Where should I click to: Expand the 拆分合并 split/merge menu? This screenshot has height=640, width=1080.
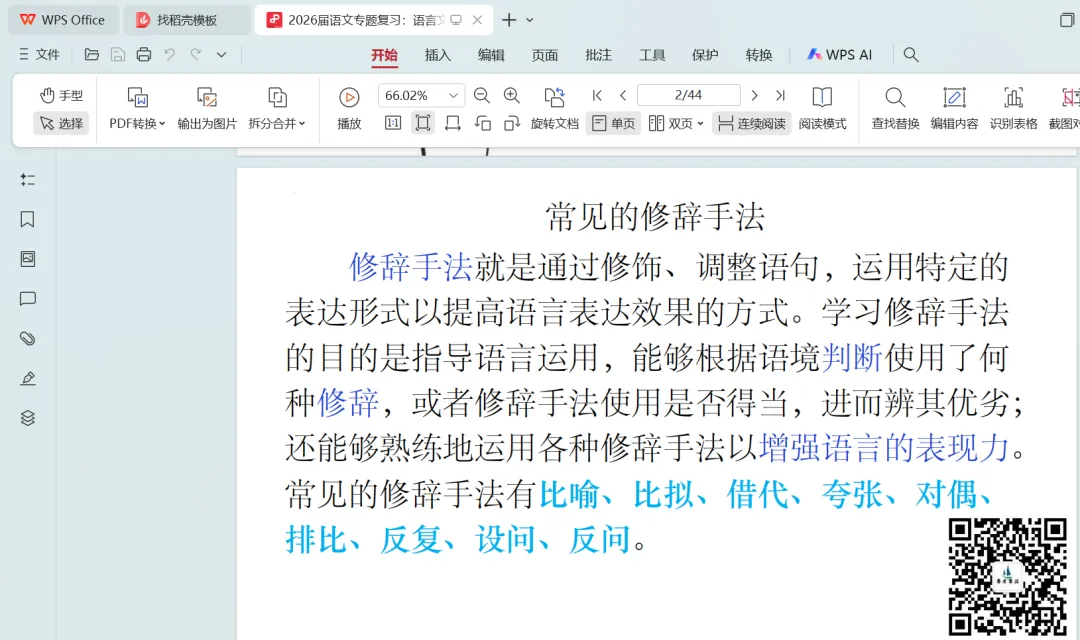(x=277, y=108)
